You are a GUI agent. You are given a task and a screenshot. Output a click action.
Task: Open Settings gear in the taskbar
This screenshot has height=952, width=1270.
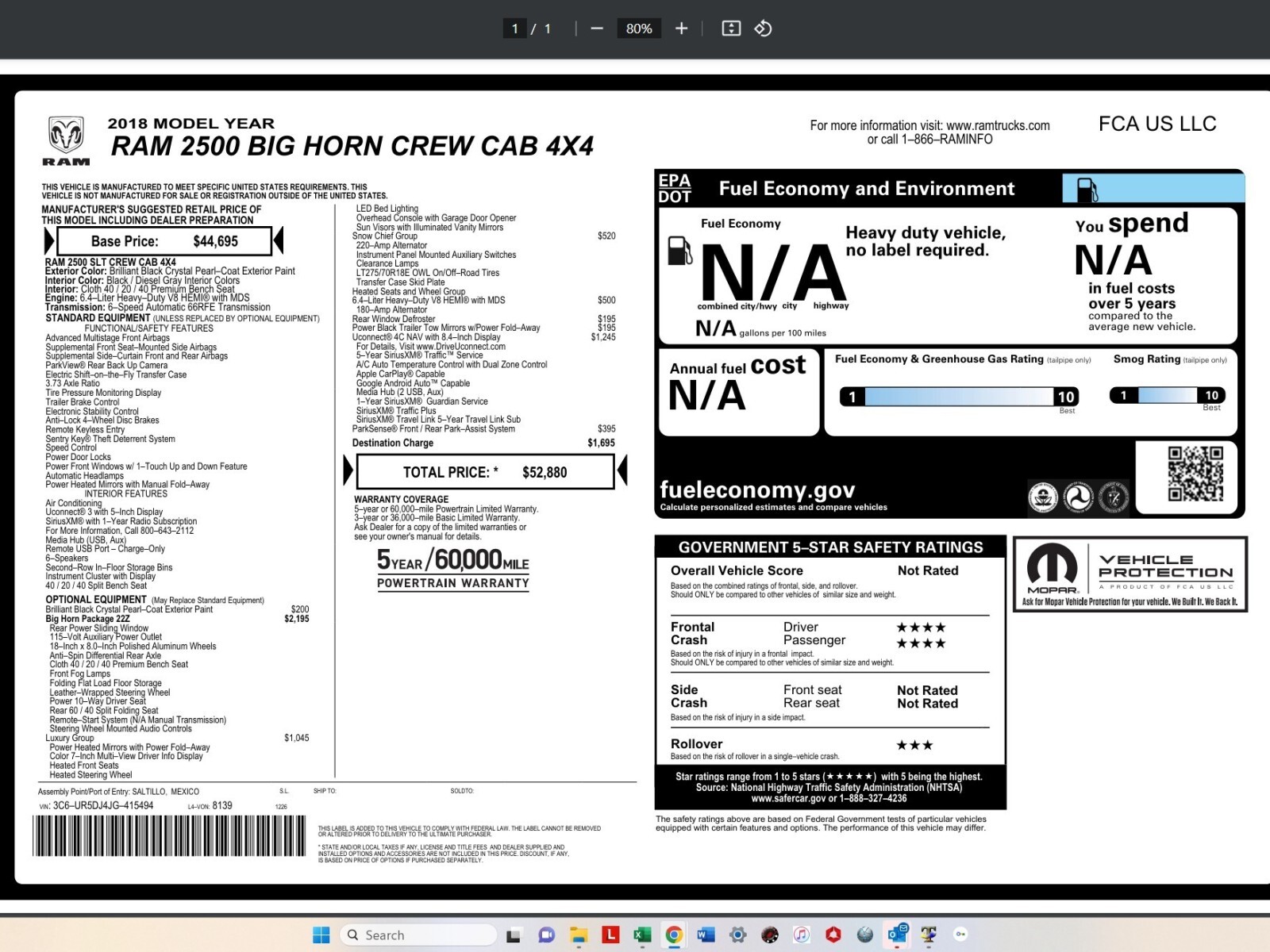click(737, 935)
